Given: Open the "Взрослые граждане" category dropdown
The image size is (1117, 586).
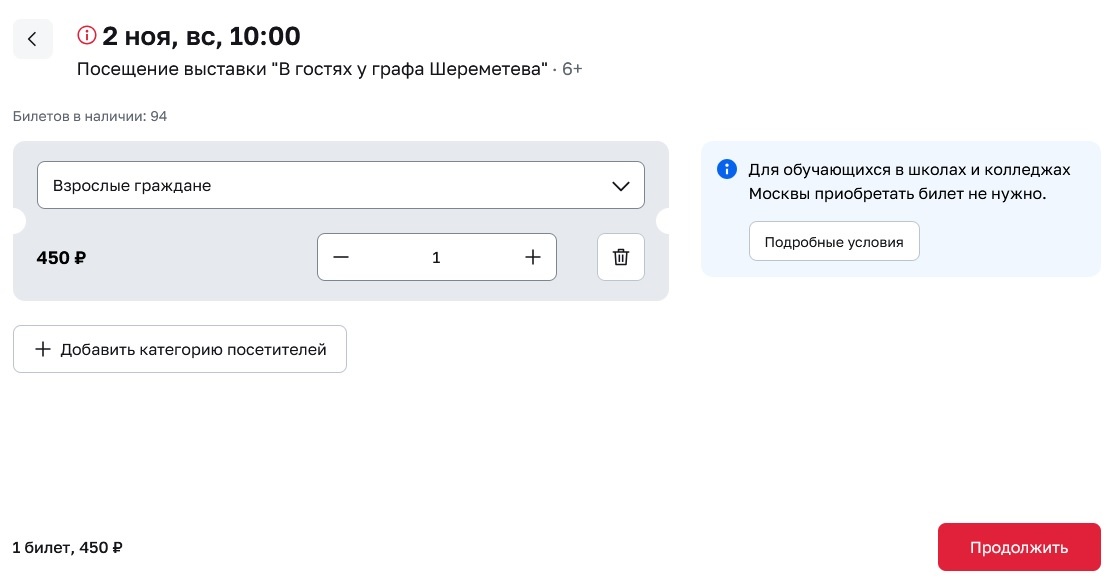Looking at the screenshot, I should point(341,185).
